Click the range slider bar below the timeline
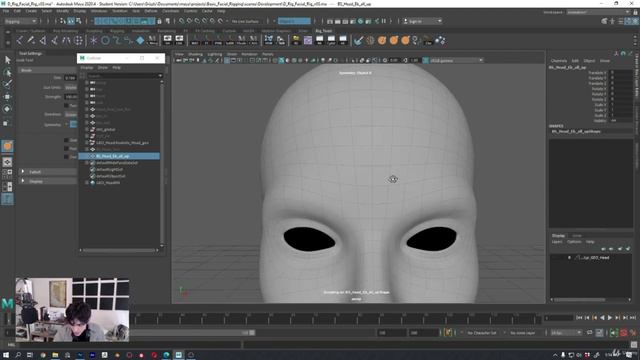The image size is (640, 360). click(x=193, y=333)
